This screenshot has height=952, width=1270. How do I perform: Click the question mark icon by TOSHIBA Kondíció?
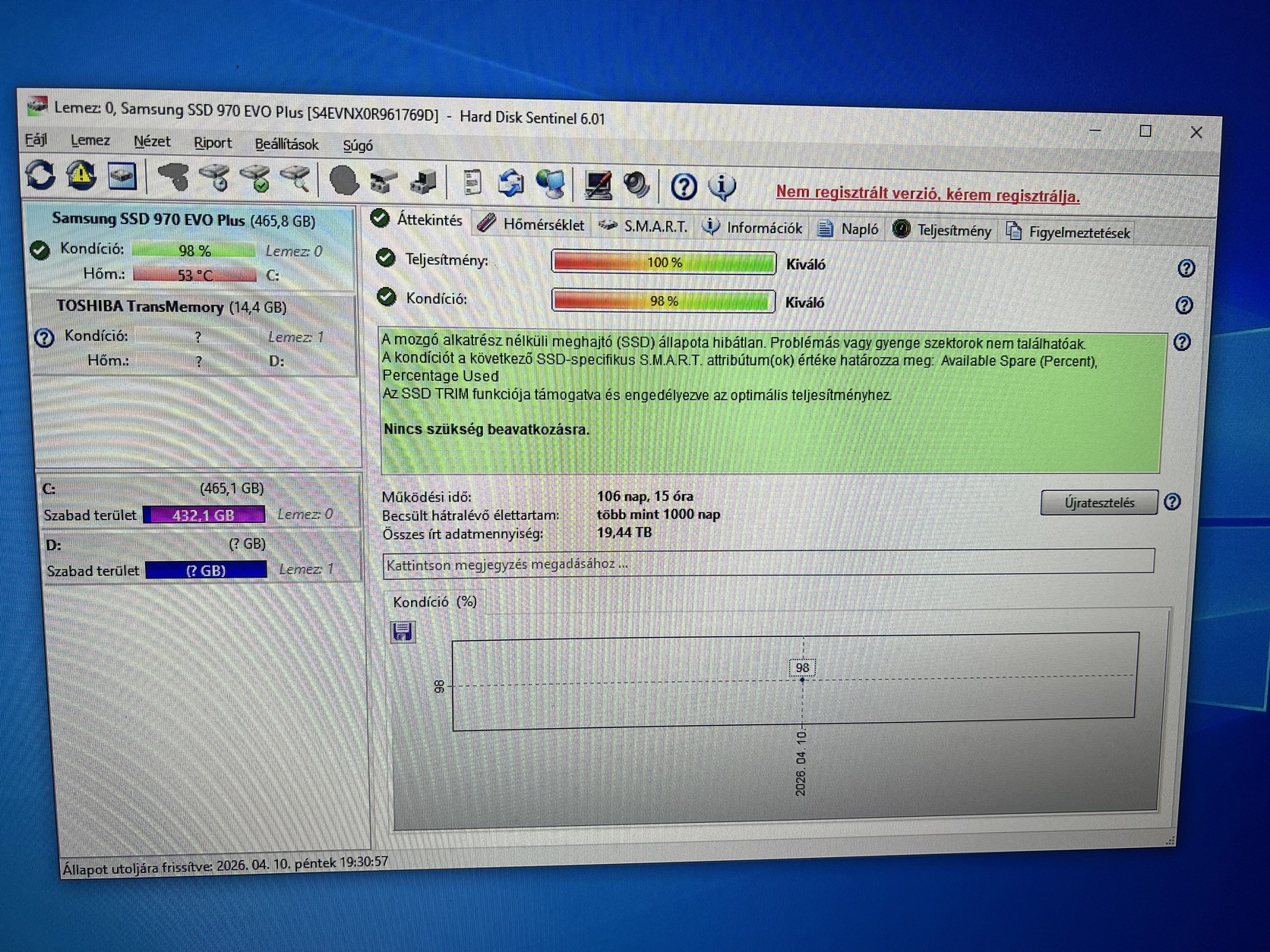[x=44, y=337]
